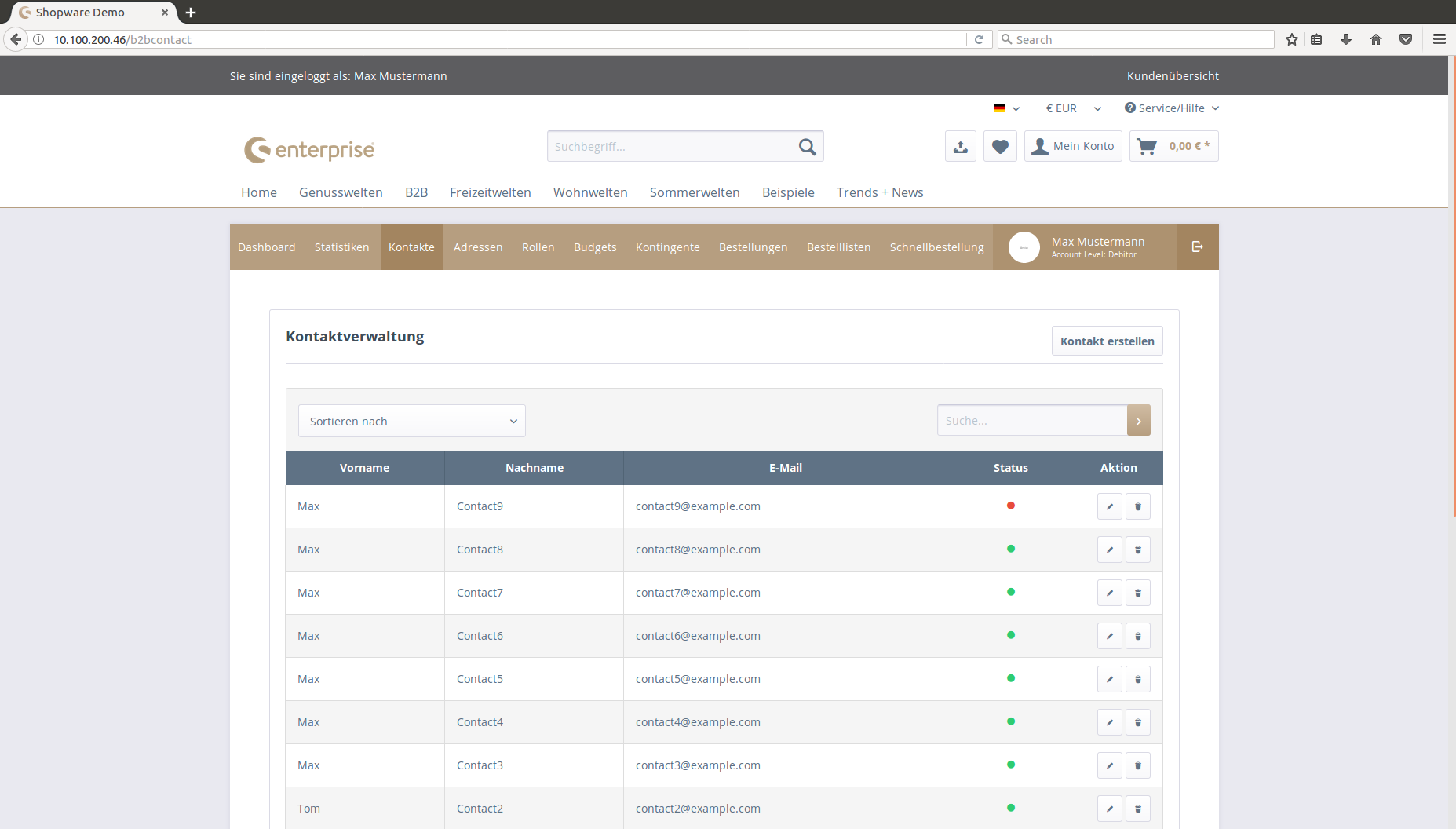Open the shopping cart showing 0,00 €
The height and width of the screenshot is (829, 1456).
tap(1173, 146)
